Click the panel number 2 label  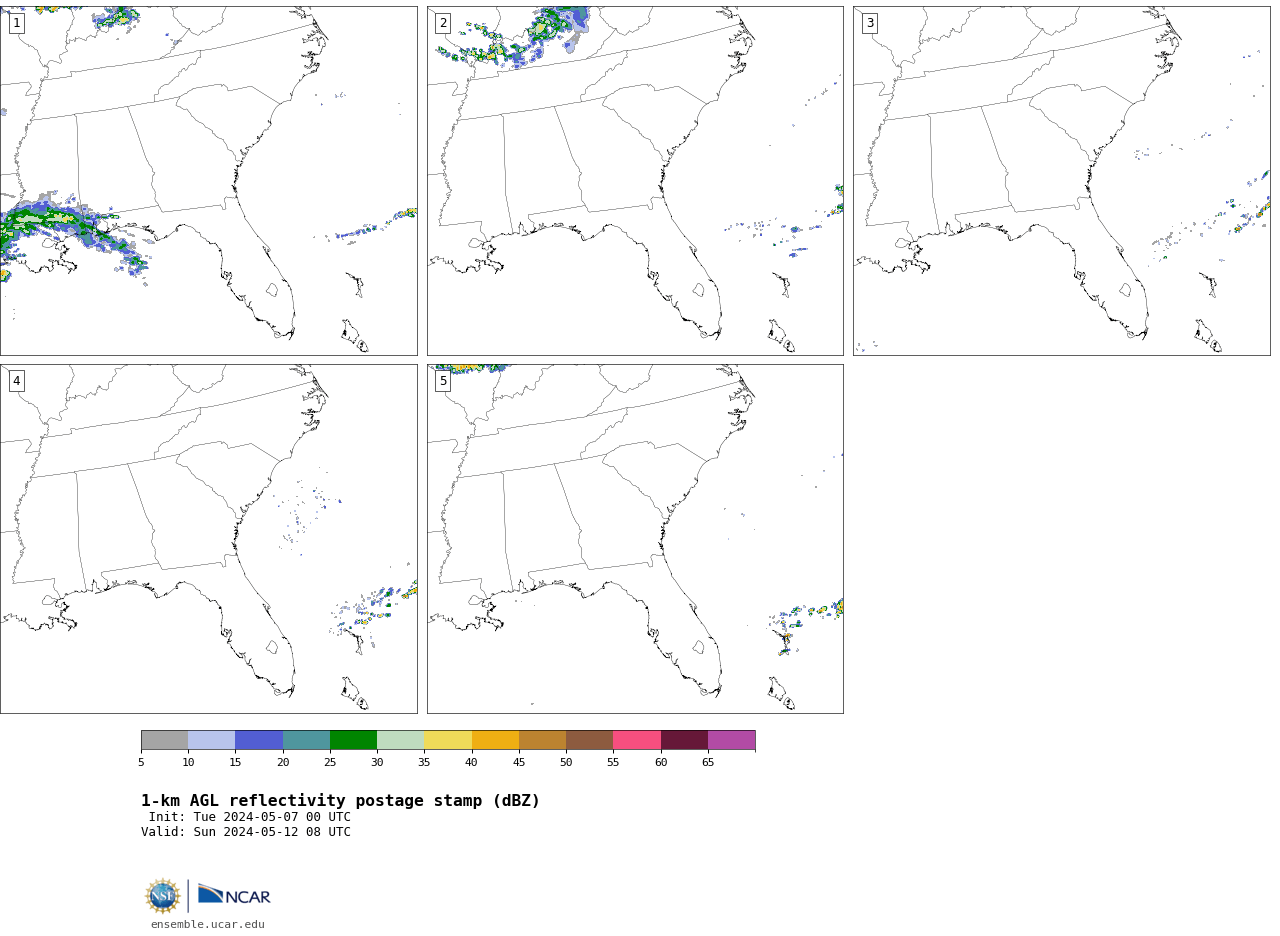[443, 23]
